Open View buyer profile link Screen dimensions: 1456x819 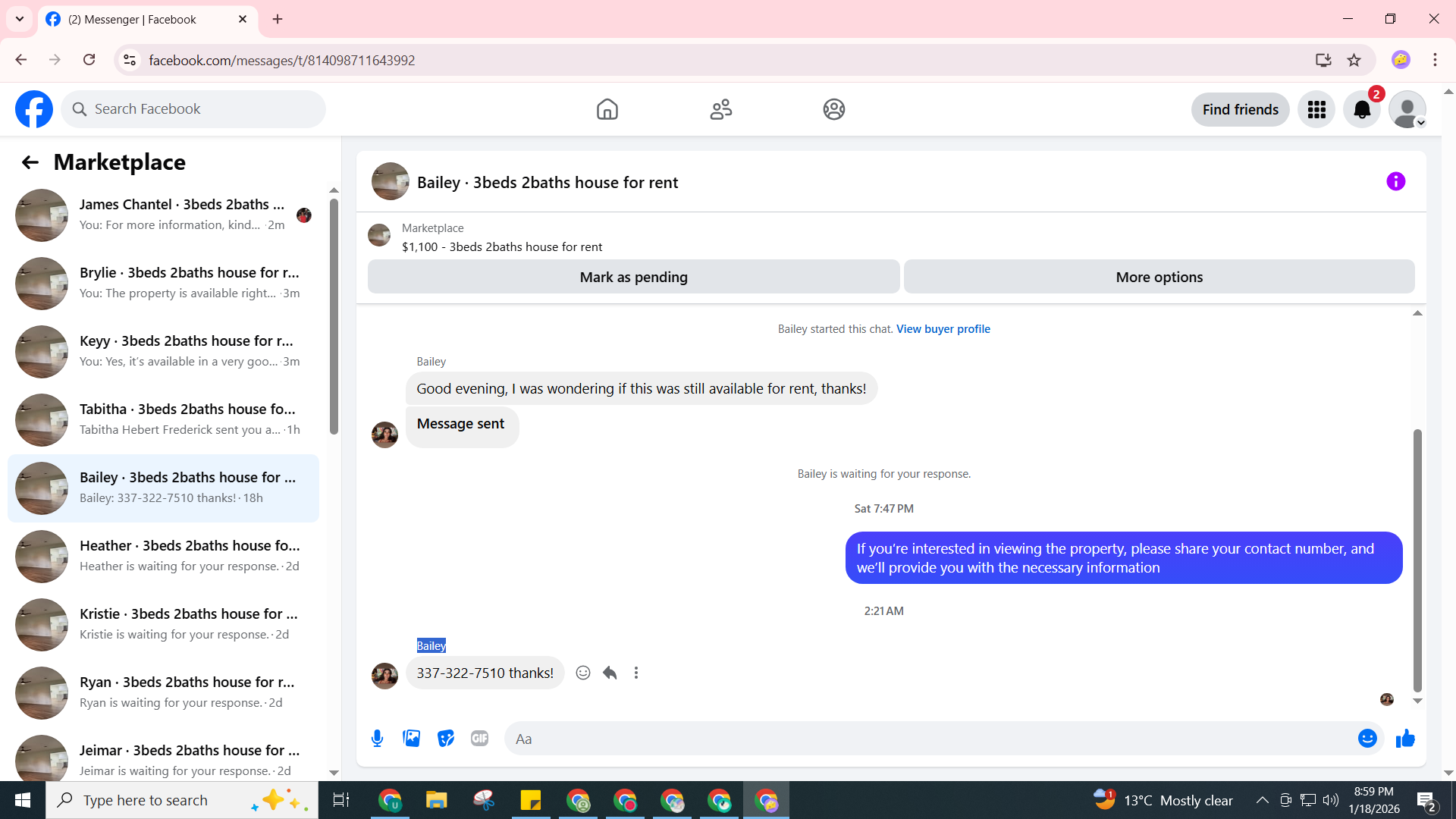pos(943,329)
